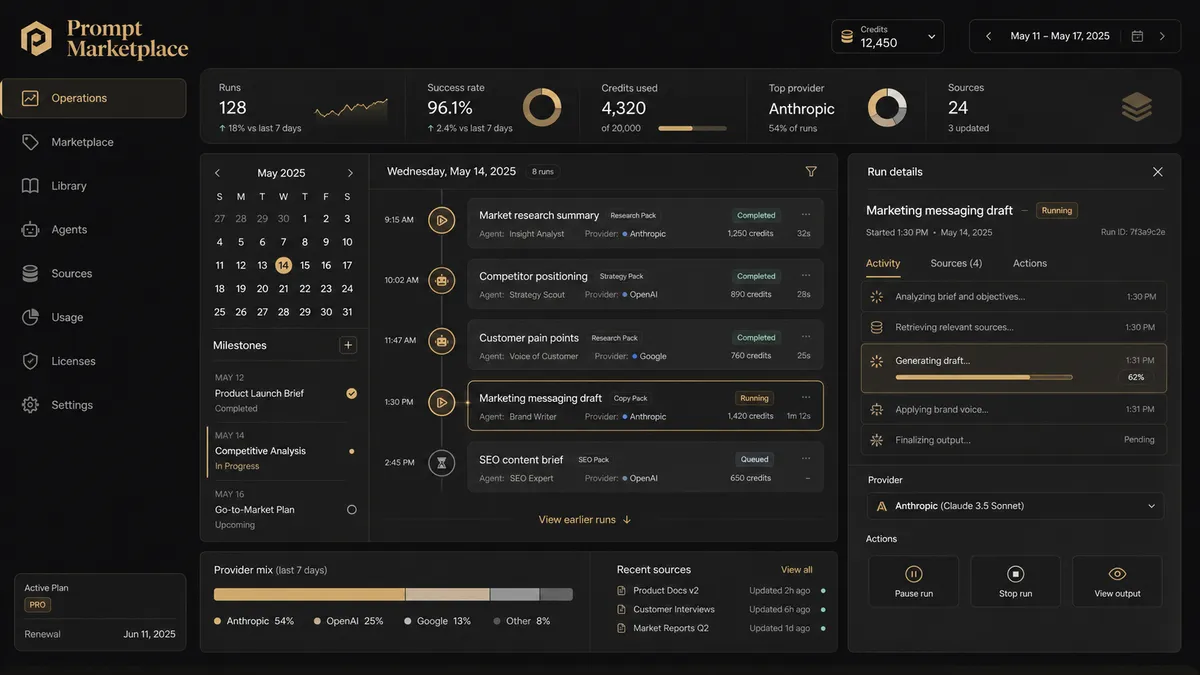View output with eye icon button

pos(1117,581)
